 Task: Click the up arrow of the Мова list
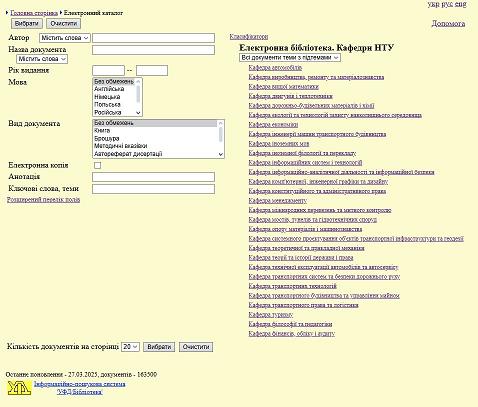click(139, 81)
